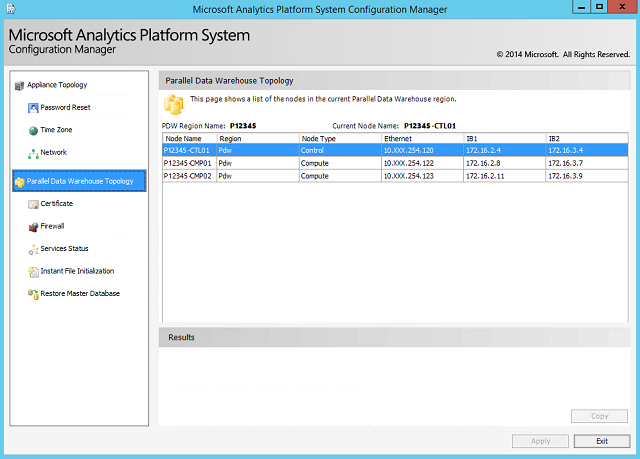Sort table by Node Type column
This screenshot has width=640, height=459.
(340, 138)
